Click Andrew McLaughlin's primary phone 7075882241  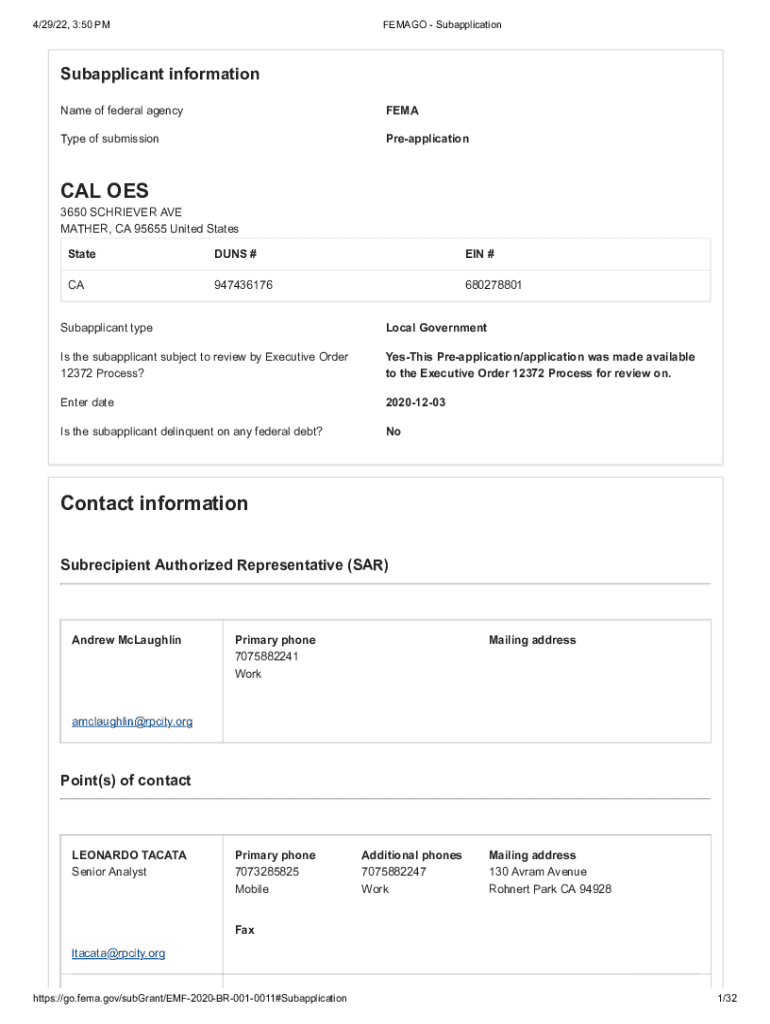coord(267,657)
